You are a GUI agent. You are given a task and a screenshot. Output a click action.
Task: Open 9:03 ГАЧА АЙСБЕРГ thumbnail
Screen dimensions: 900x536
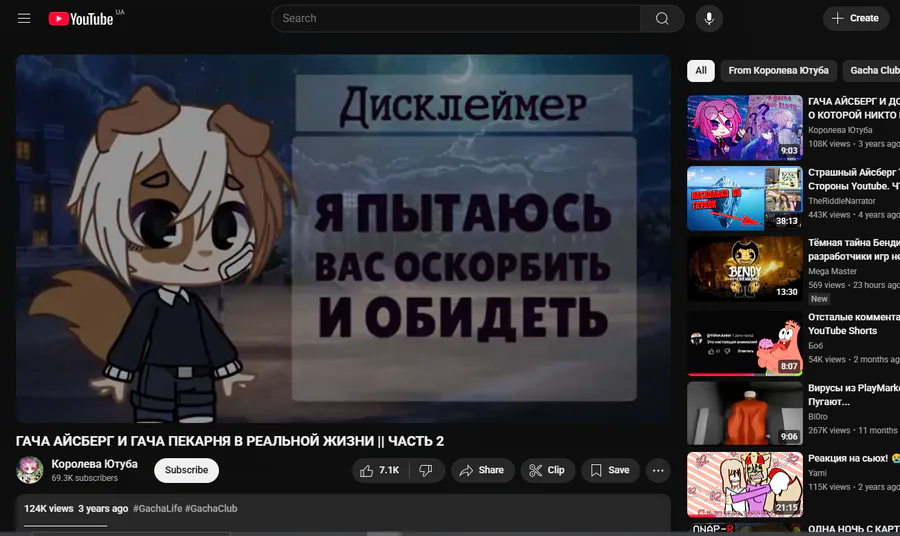(x=745, y=127)
